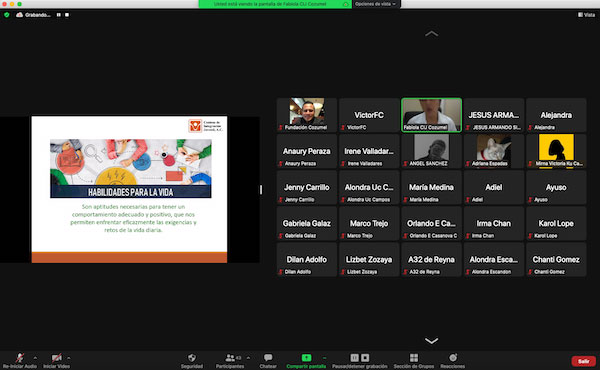Open audio options arrow next to microphone
Viewport: 600px width, 370px height.
tap(35, 358)
